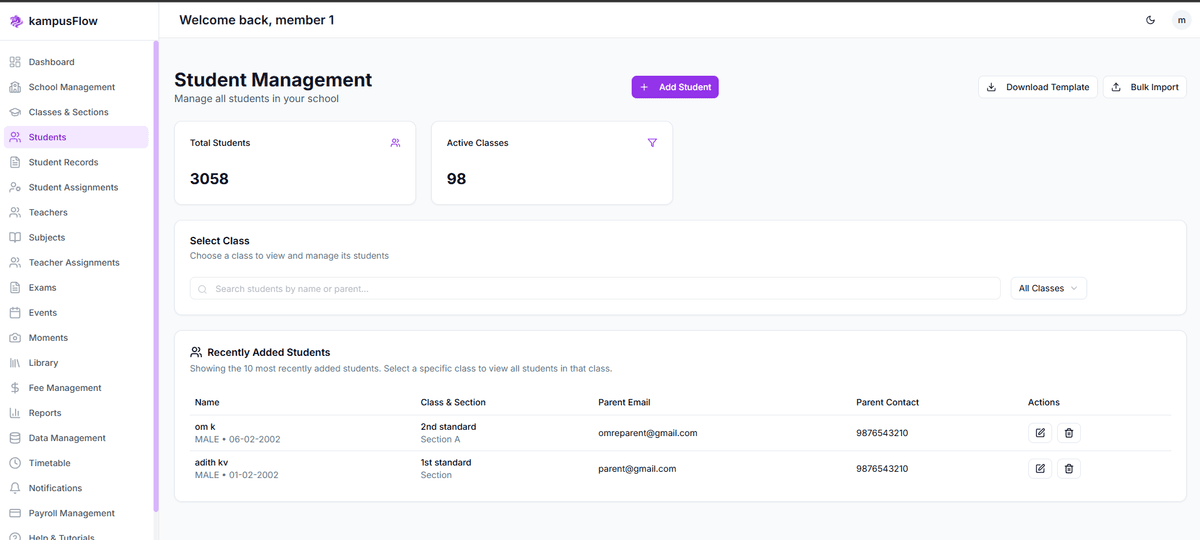1200x540 pixels.
Task: Click the Name column header
Action: pyautogui.click(x=207, y=402)
